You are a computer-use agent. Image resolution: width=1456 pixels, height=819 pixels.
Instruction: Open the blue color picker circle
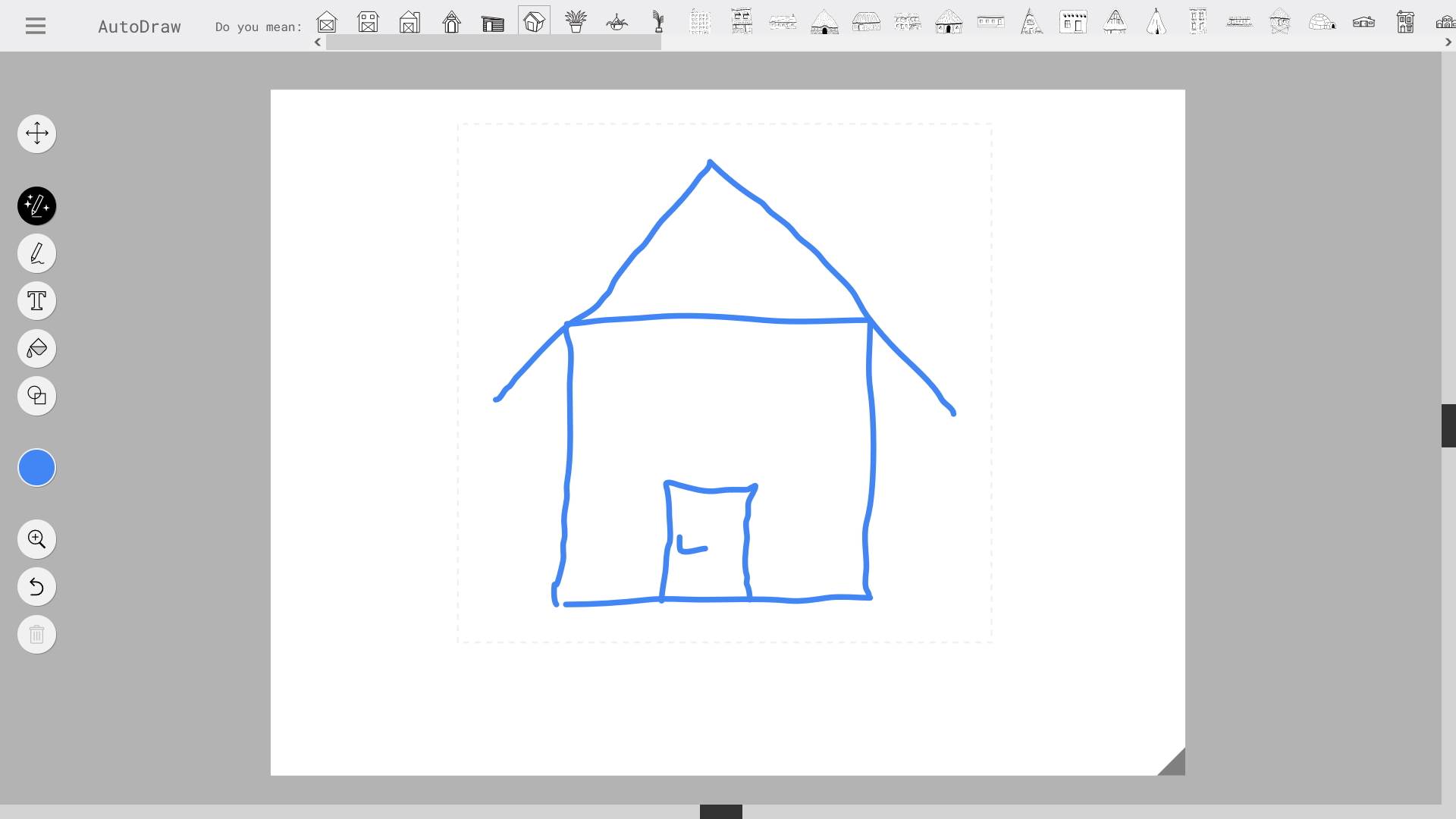(36, 467)
